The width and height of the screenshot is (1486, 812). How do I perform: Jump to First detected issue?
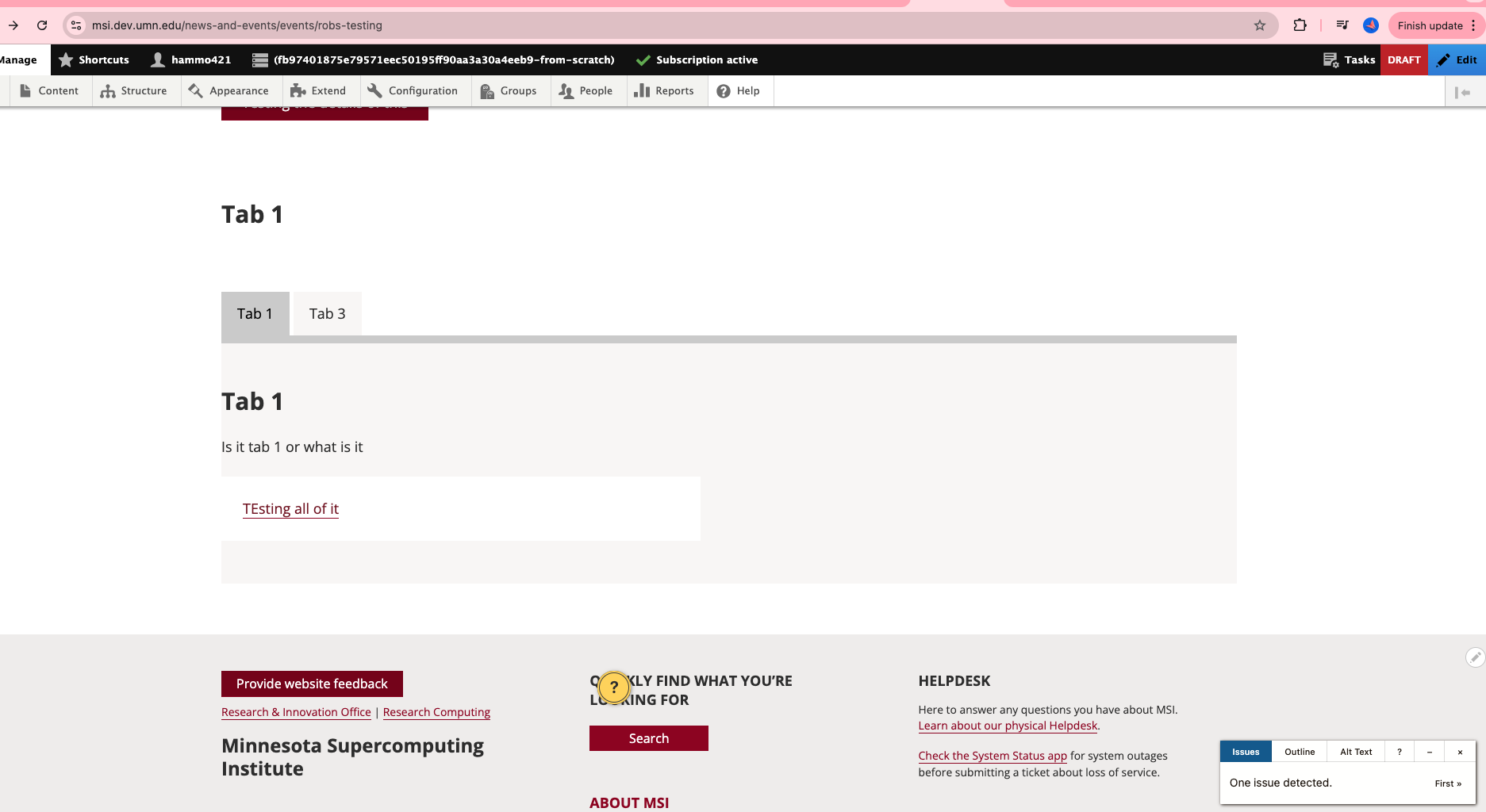click(1447, 783)
